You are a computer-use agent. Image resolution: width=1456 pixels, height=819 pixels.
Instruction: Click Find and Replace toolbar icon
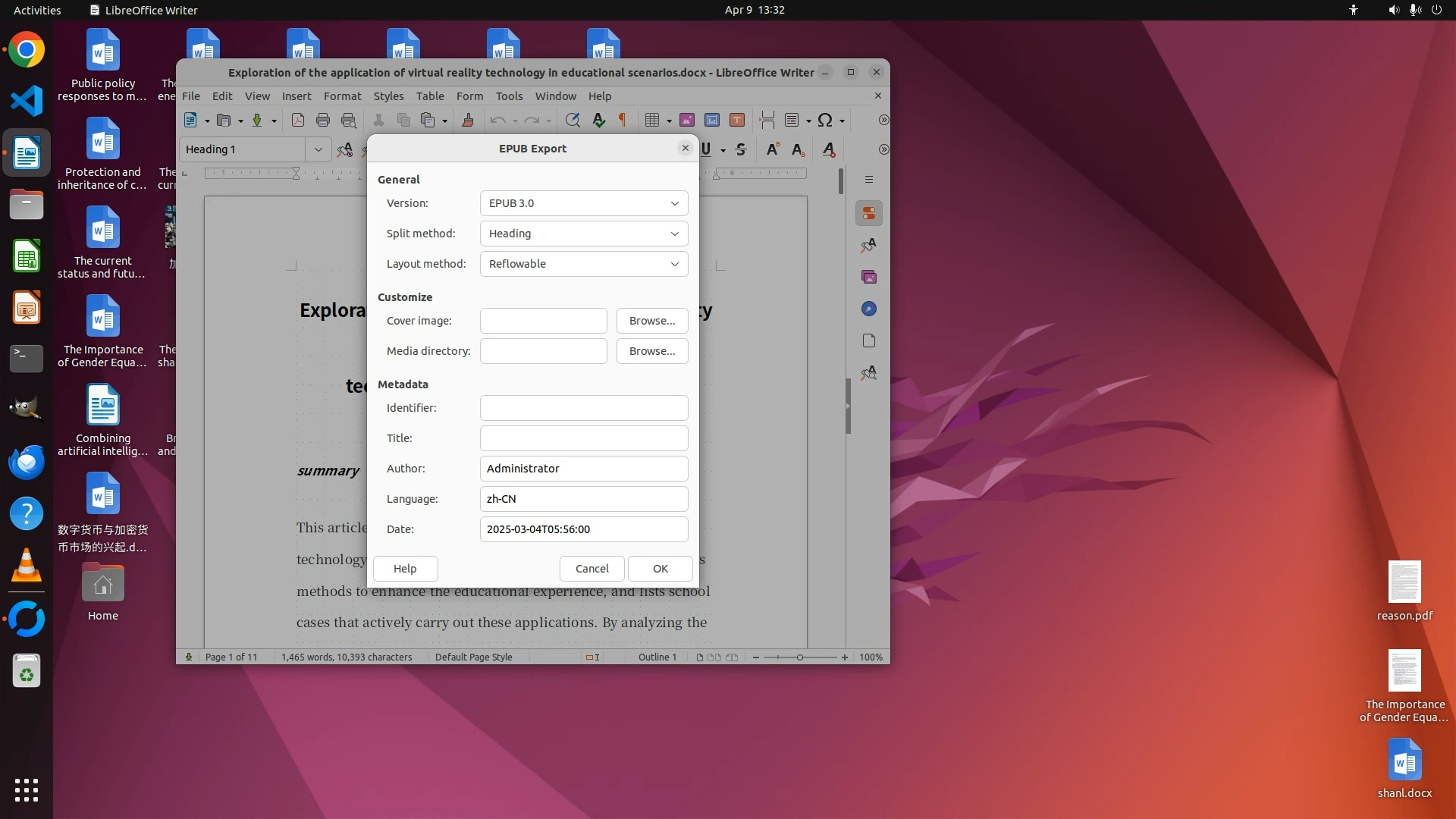click(x=573, y=120)
